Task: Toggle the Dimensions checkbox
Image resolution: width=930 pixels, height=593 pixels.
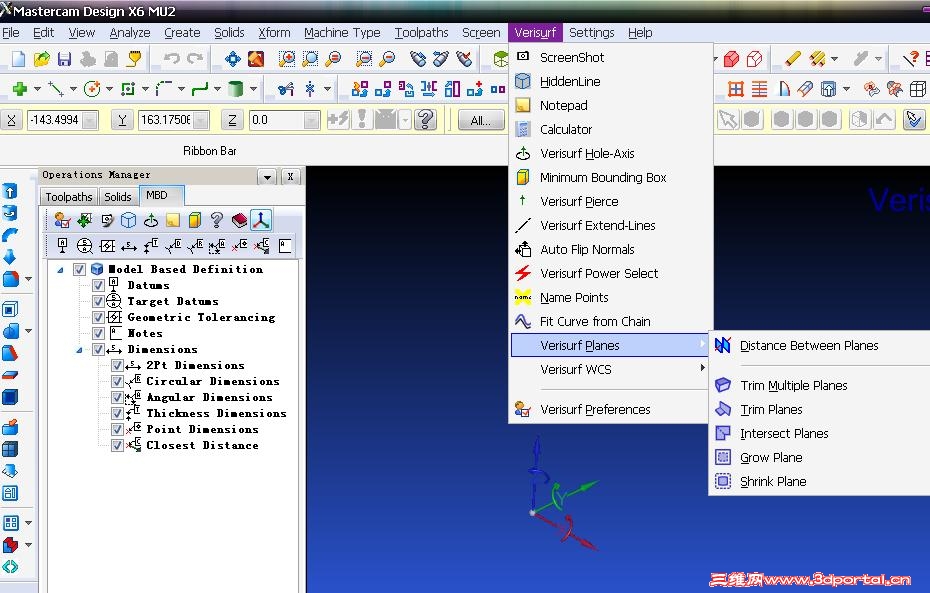Action: (x=98, y=349)
